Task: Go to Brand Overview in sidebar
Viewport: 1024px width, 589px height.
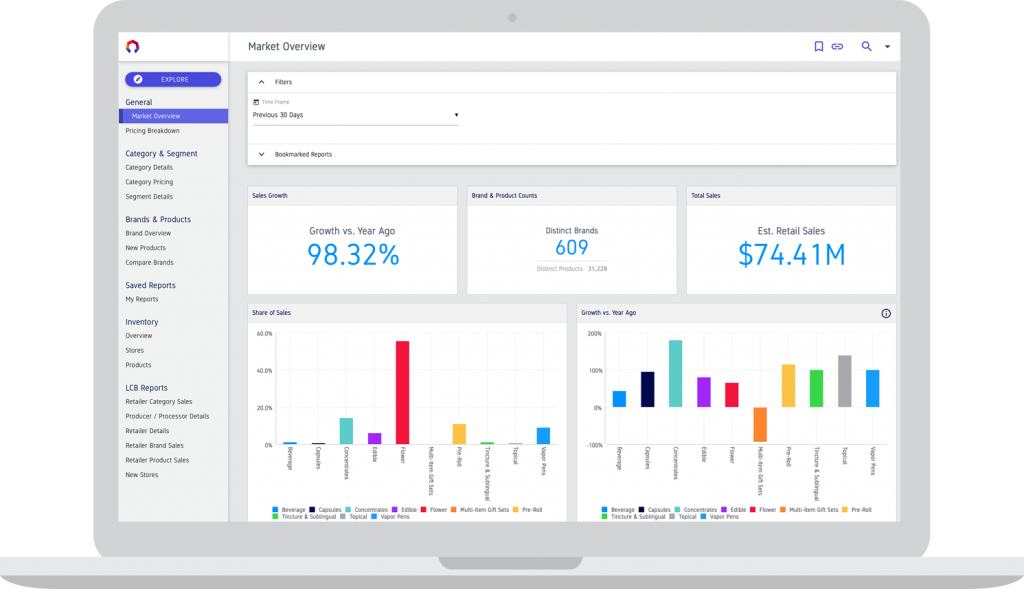Action: pyautogui.click(x=148, y=233)
